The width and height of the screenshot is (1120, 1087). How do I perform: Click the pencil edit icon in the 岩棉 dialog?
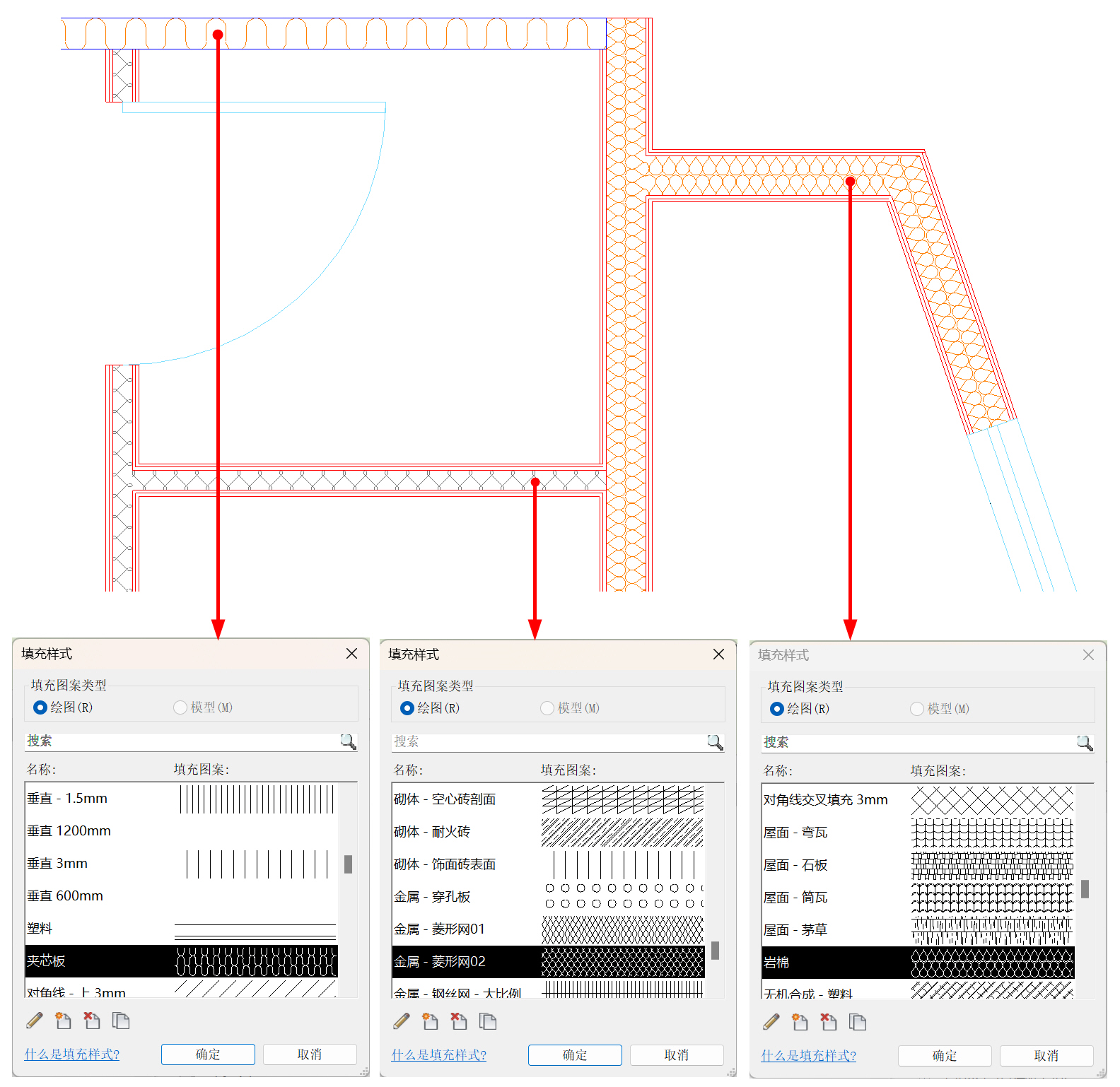(771, 1022)
